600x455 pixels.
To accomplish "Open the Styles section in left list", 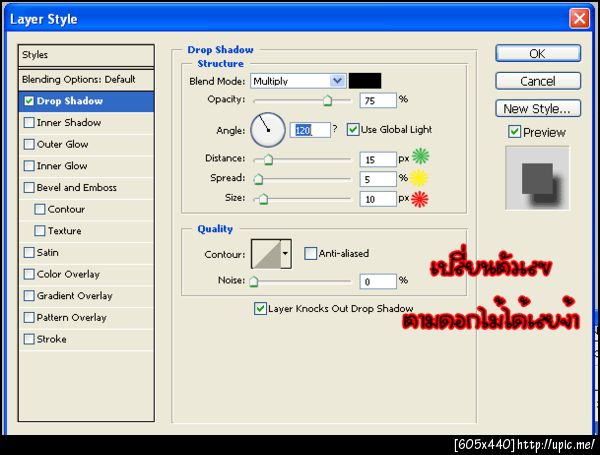I will [x=86, y=55].
